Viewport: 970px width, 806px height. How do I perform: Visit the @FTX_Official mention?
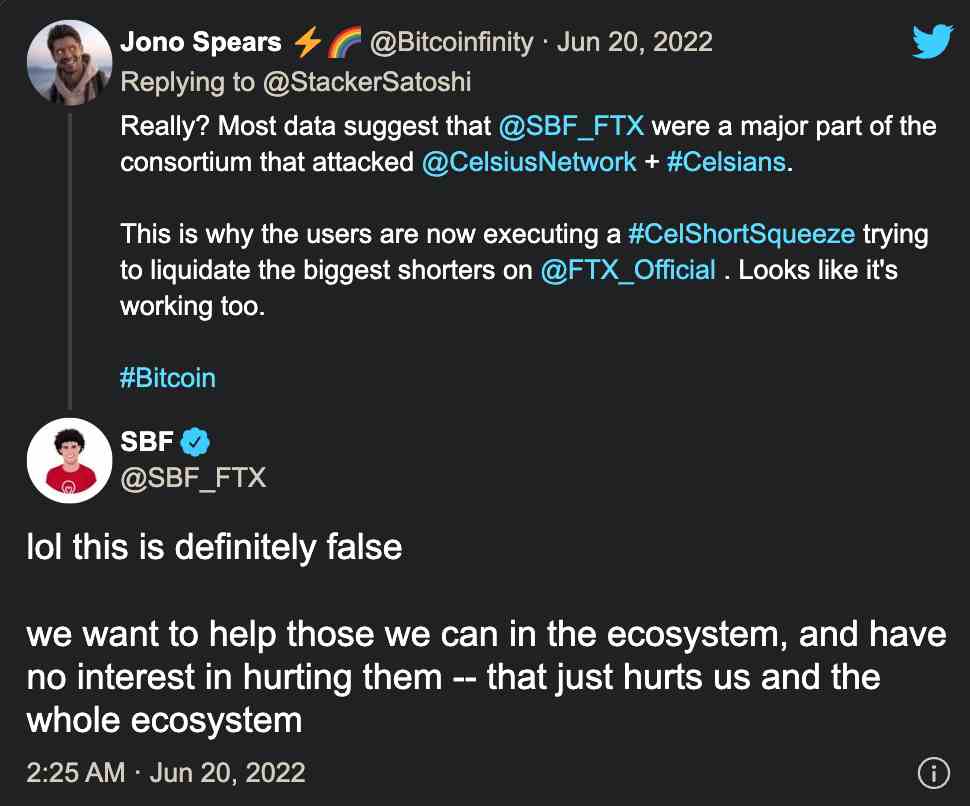click(628, 270)
